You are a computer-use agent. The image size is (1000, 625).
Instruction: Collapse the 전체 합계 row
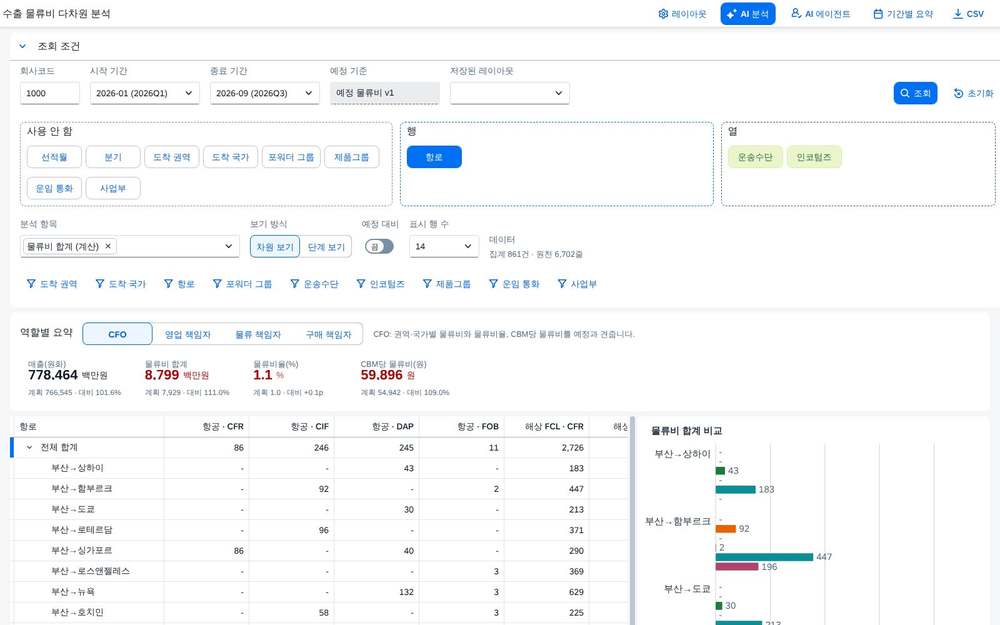(x=29, y=448)
